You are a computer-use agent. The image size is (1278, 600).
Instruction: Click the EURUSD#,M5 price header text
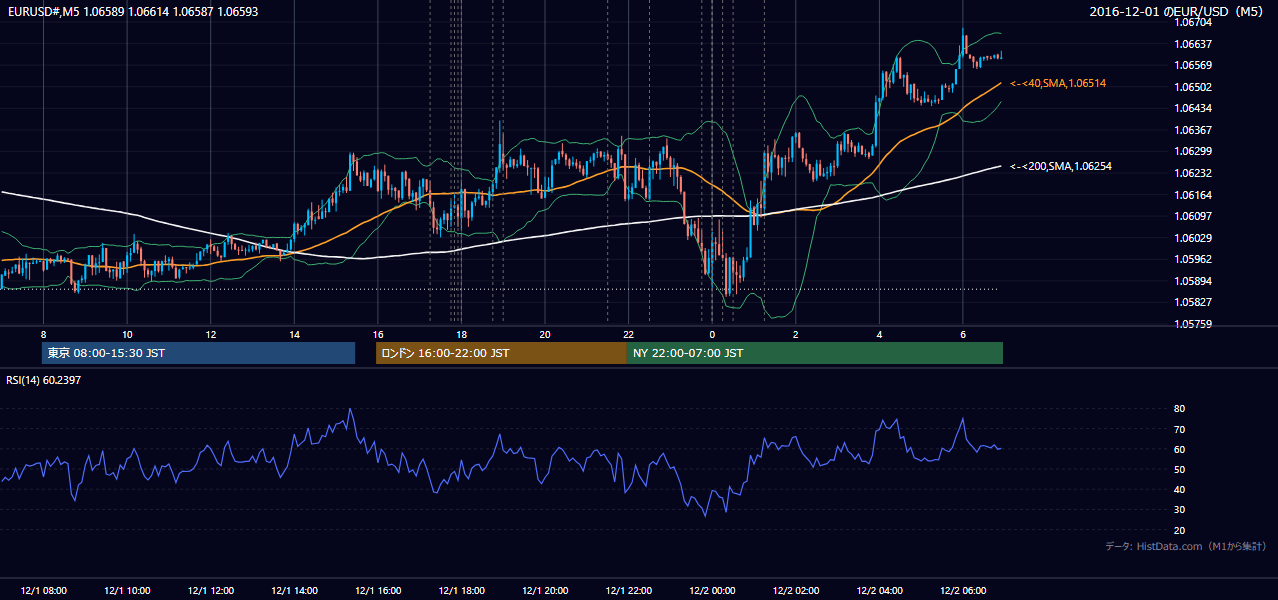pos(131,12)
